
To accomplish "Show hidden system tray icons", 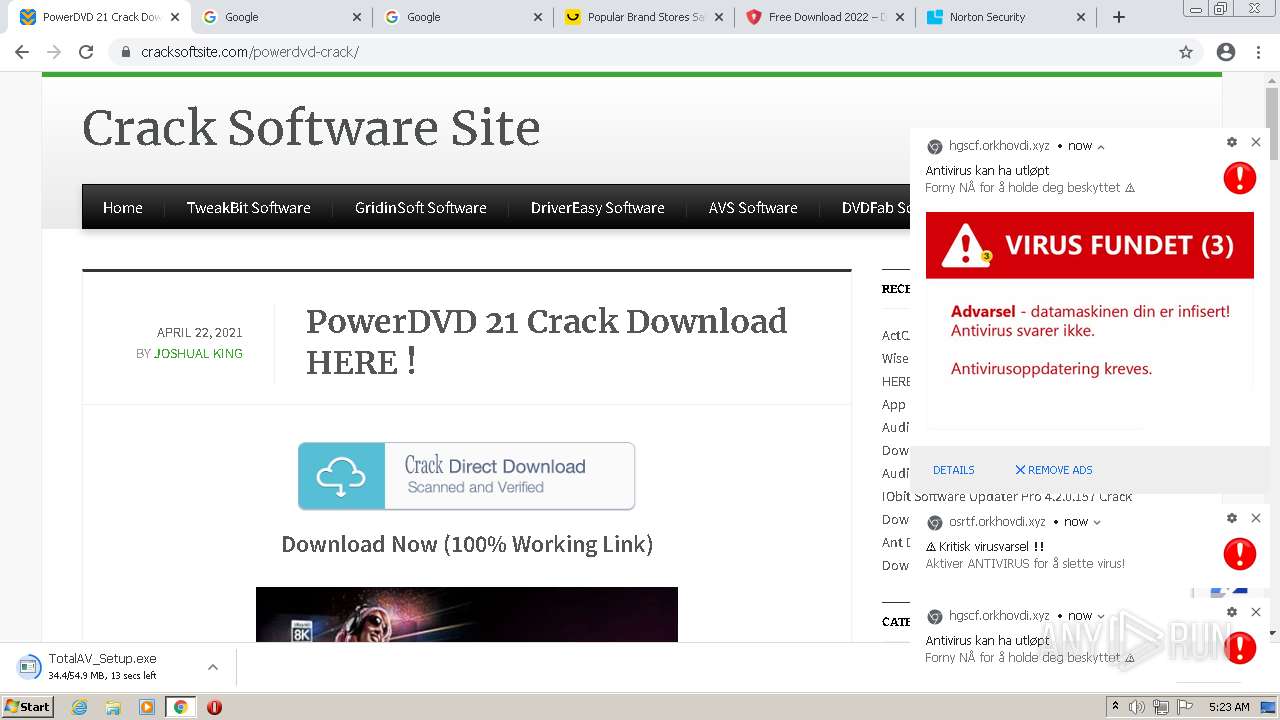I will tap(1115, 707).
